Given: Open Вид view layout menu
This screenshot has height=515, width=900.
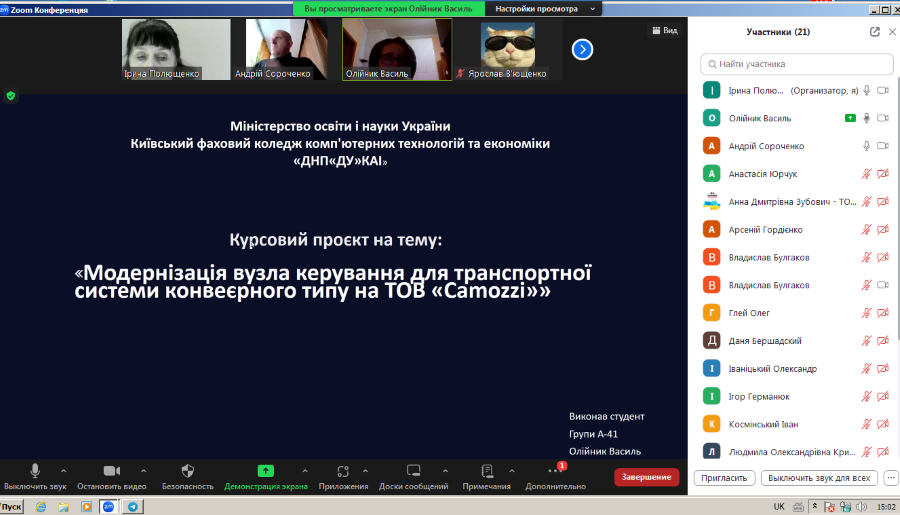Looking at the screenshot, I should (x=665, y=30).
